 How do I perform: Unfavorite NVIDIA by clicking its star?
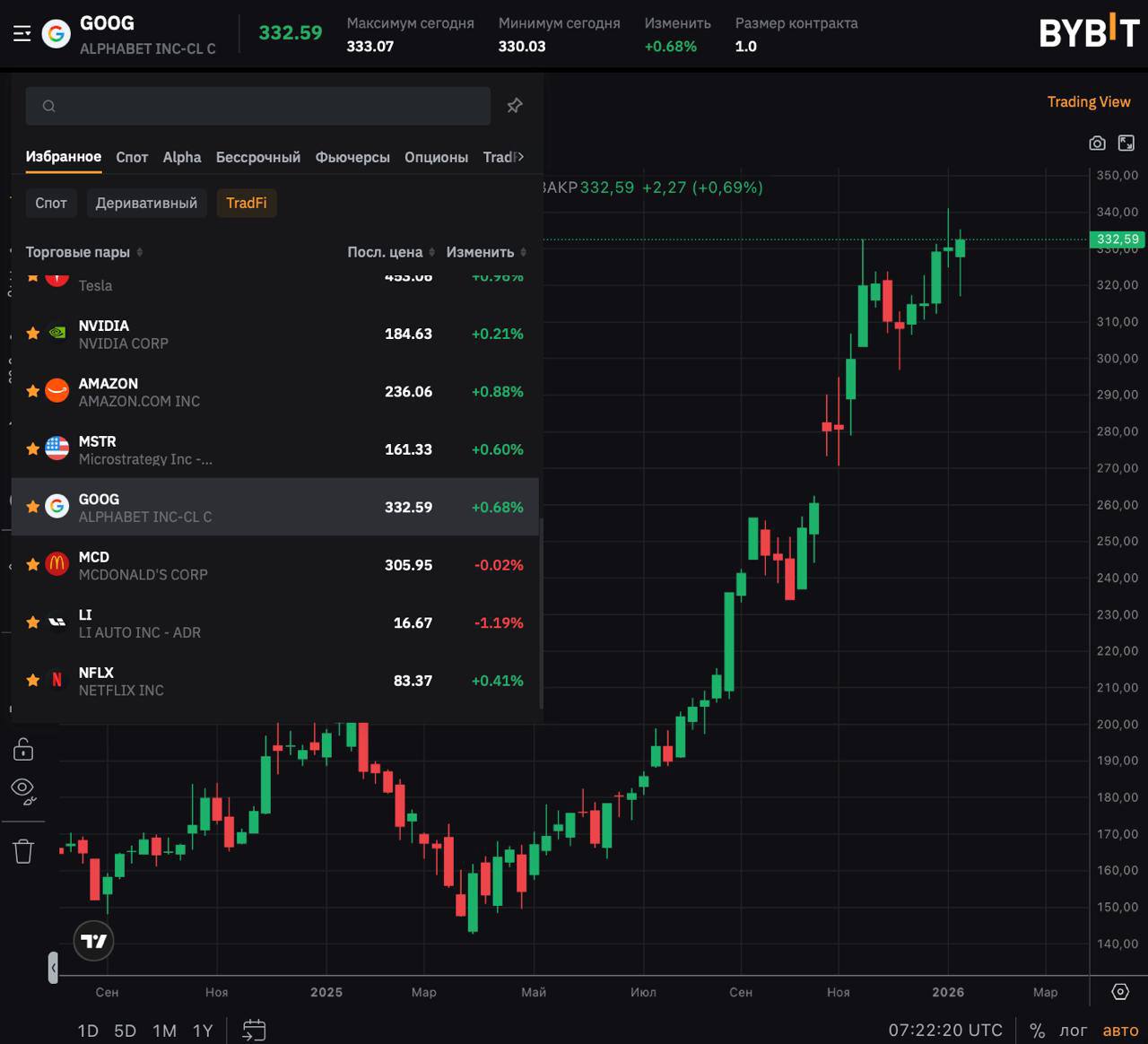click(x=33, y=334)
